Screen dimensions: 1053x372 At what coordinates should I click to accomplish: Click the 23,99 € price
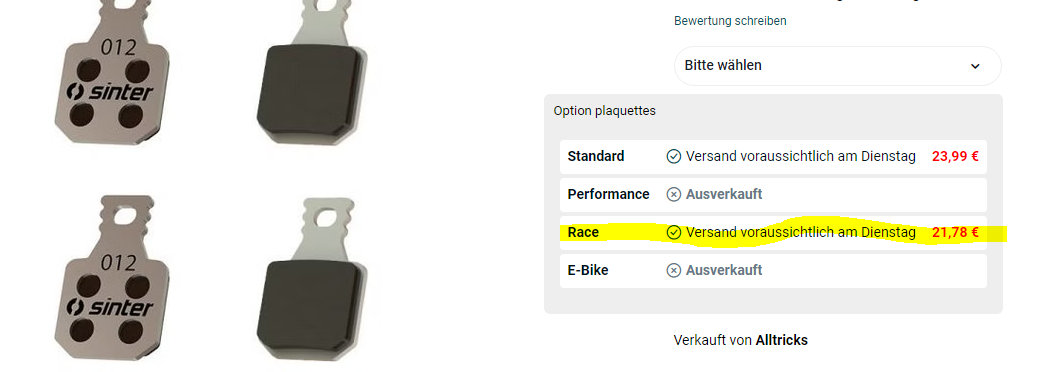[955, 156]
